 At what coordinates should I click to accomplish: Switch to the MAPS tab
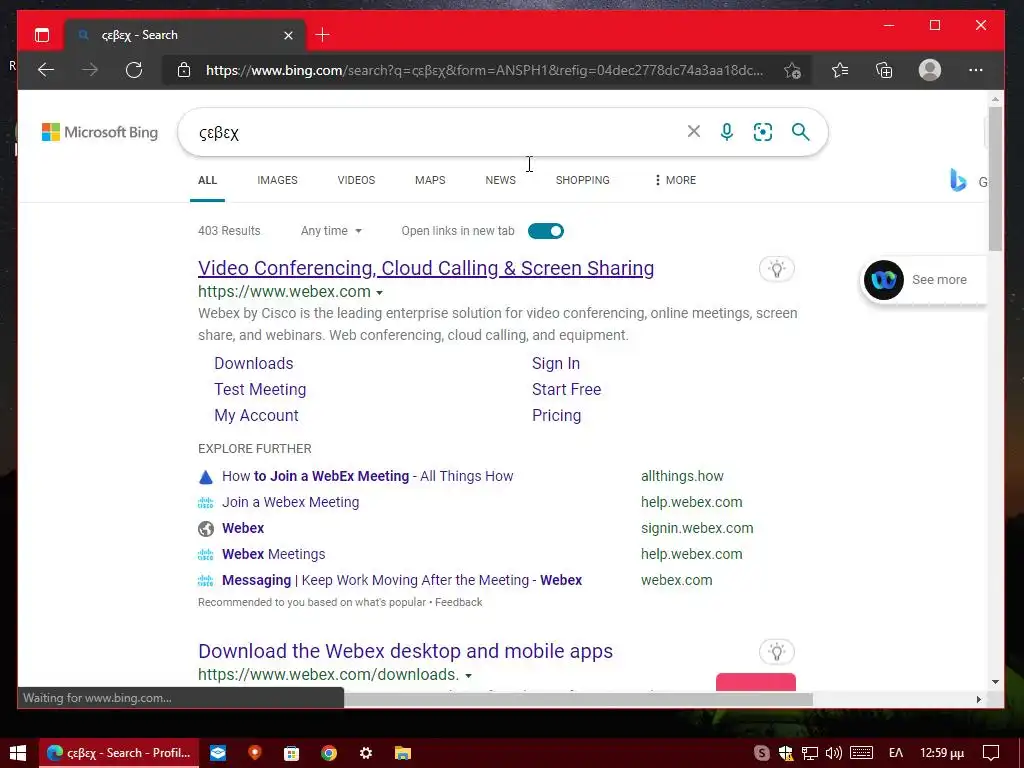[x=430, y=180]
